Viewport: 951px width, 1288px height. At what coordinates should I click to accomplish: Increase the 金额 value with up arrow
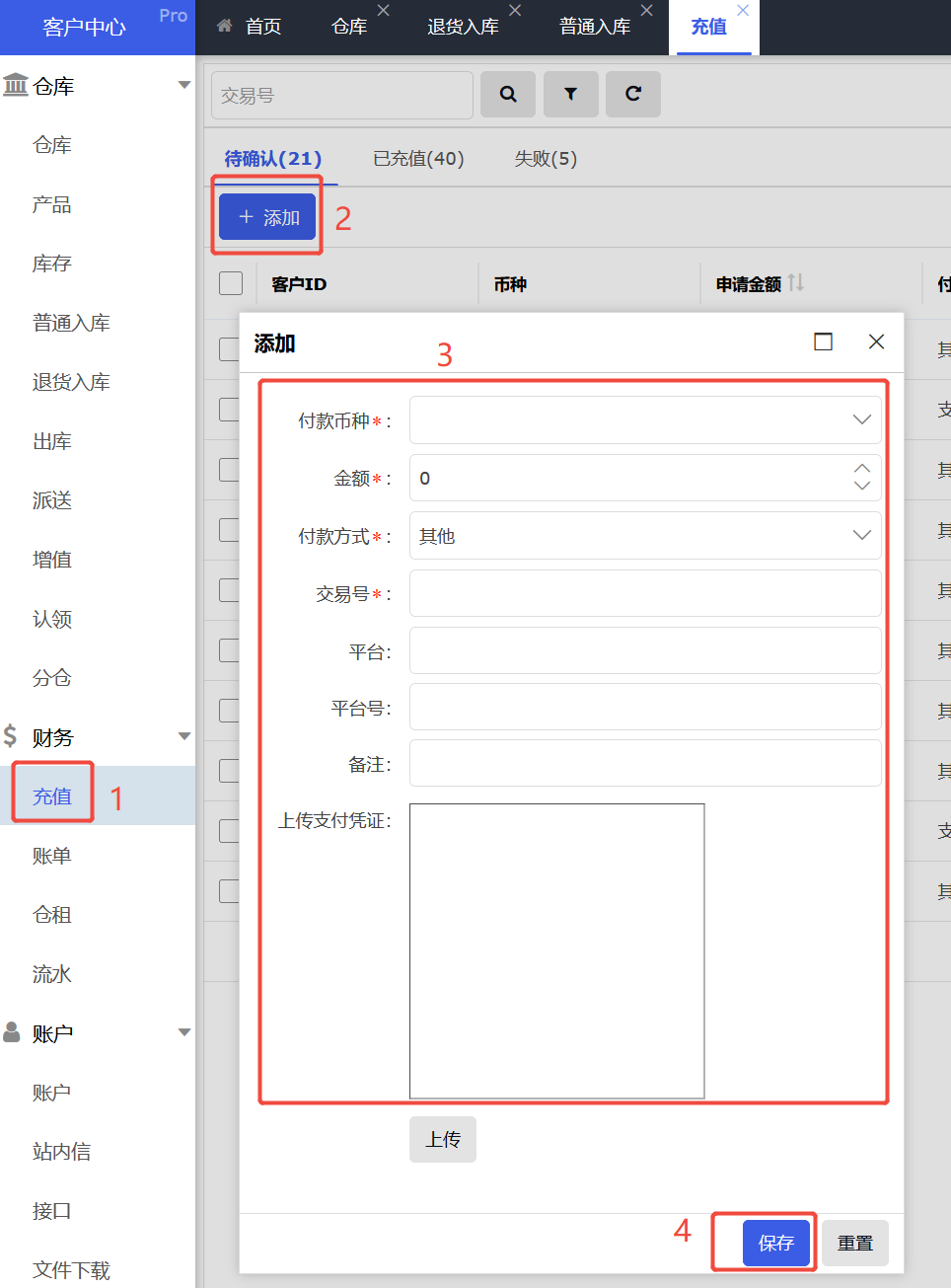point(862,469)
